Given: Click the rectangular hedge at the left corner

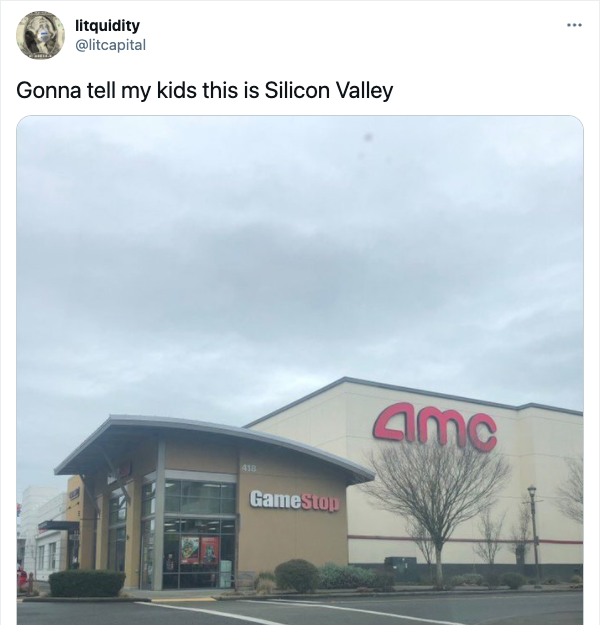Looking at the screenshot, I should pyautogui.click(x=87, y=584).
